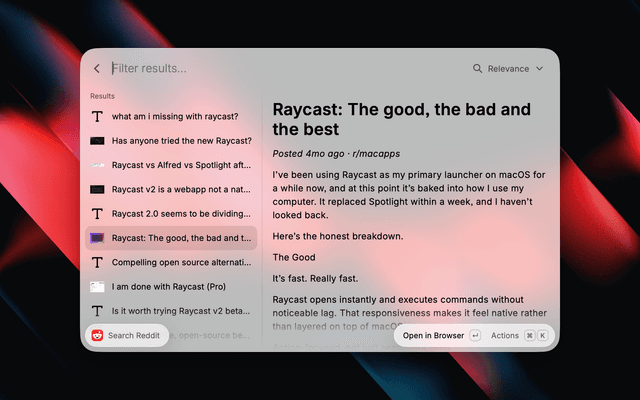
Task: Click thumbnail of 'Raycast vs Alfred vs Spotlight' row
Action: click(x=97, y=165)
